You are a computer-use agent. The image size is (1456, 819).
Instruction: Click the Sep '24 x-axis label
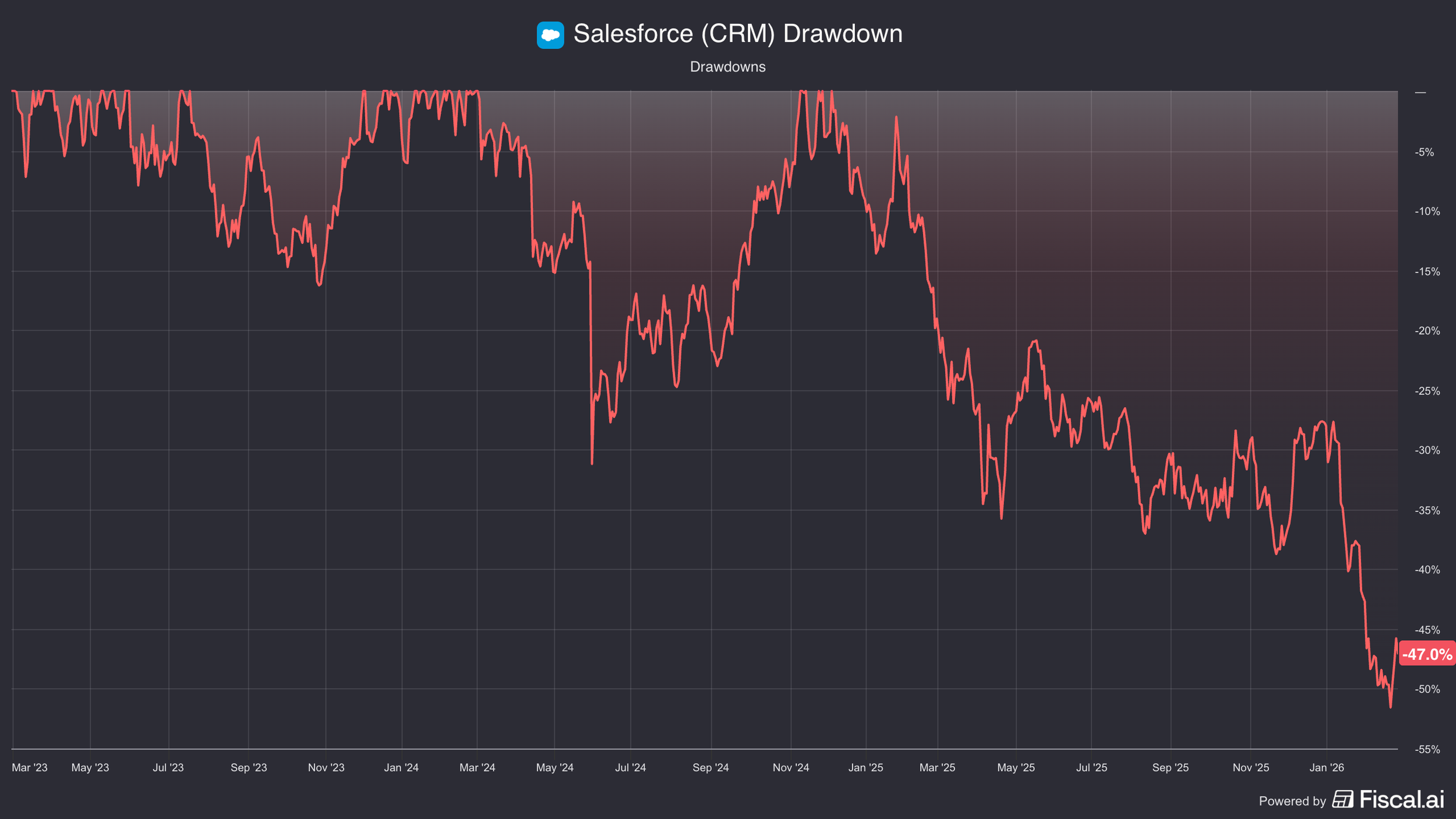tap(711, 767)
